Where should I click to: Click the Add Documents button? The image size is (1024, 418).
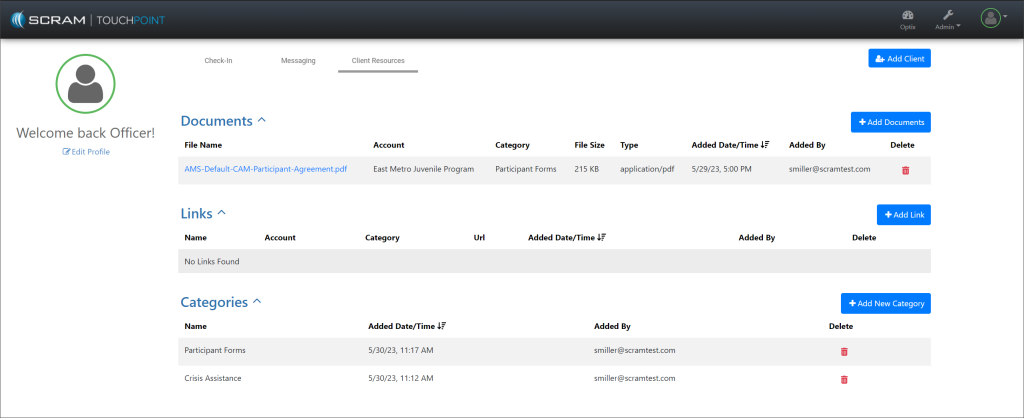coord(890,122)
